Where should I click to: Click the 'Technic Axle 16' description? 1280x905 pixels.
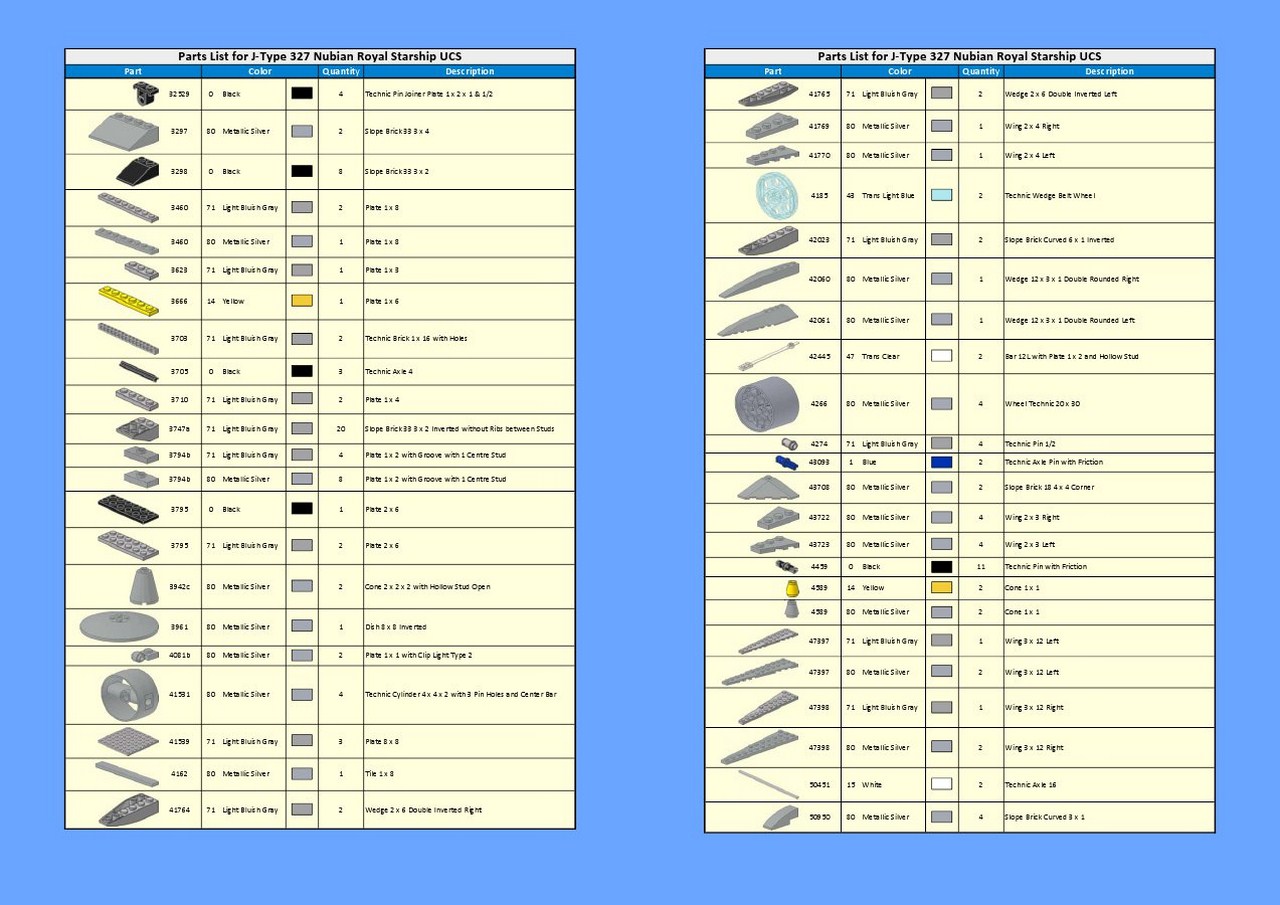pos(1030,785)
